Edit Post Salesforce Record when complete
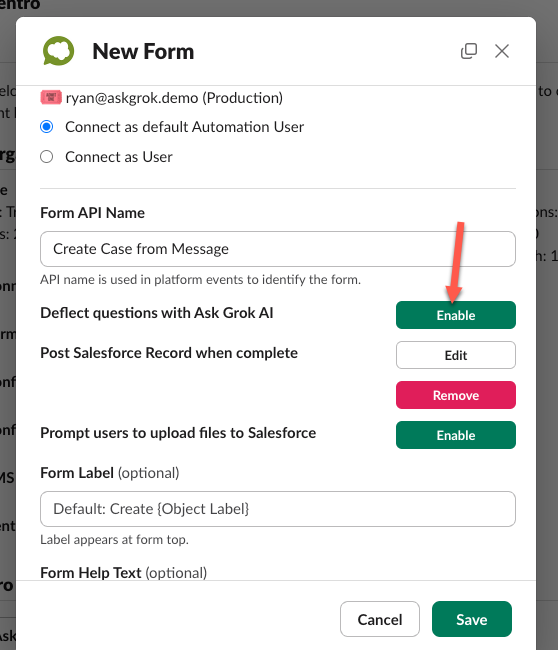This screenshot has height=650, width=558. coord(456,355)
